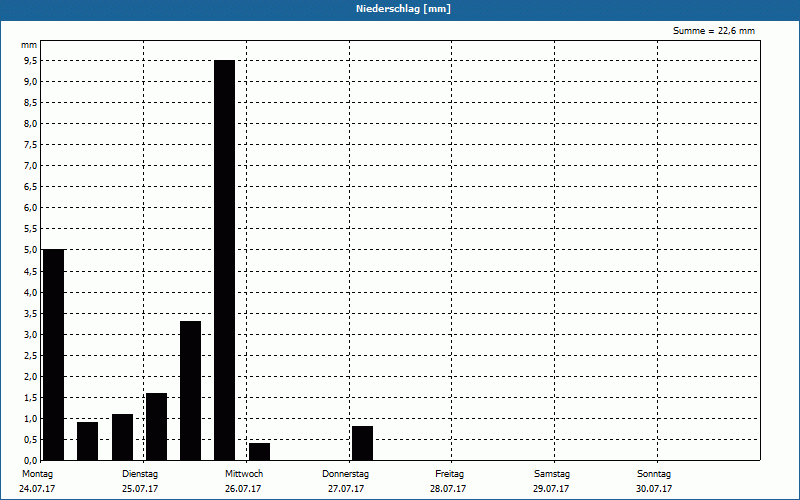Select the small bar on Donnerstag

click(362, 443)
